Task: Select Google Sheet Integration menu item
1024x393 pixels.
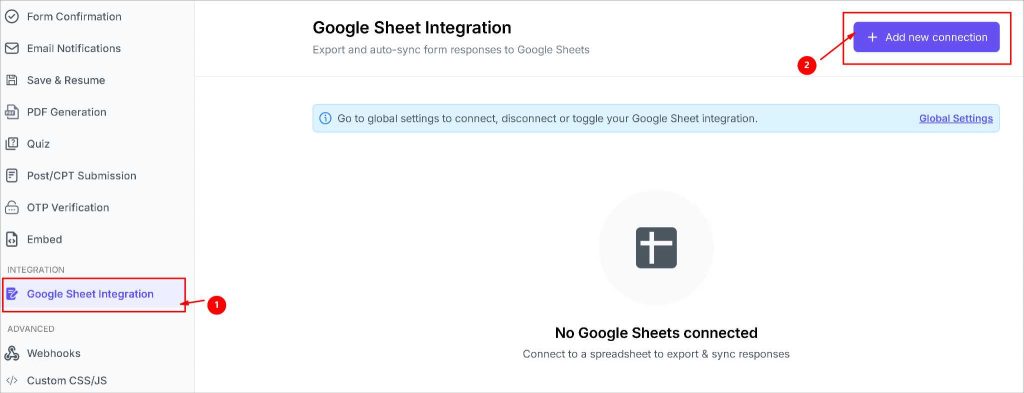Action: 94,294
